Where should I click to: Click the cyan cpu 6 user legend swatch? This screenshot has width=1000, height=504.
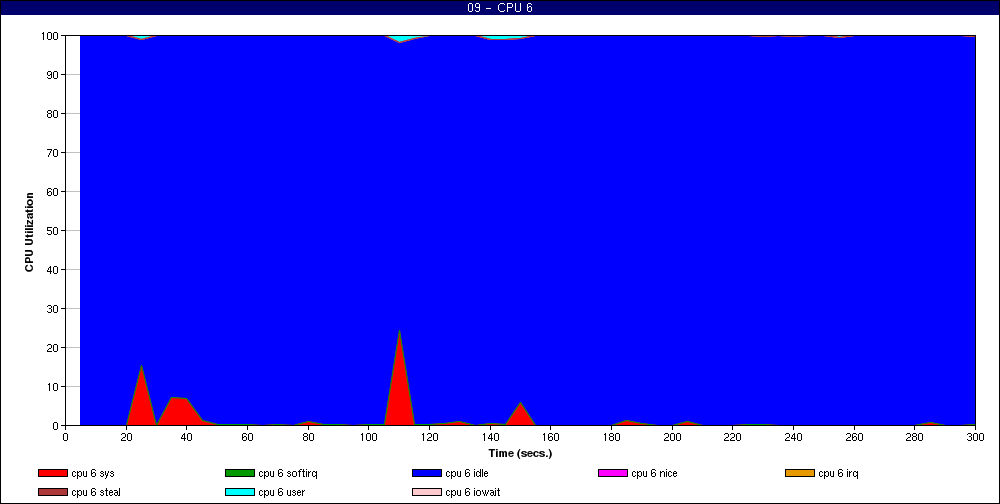(240, 492)
